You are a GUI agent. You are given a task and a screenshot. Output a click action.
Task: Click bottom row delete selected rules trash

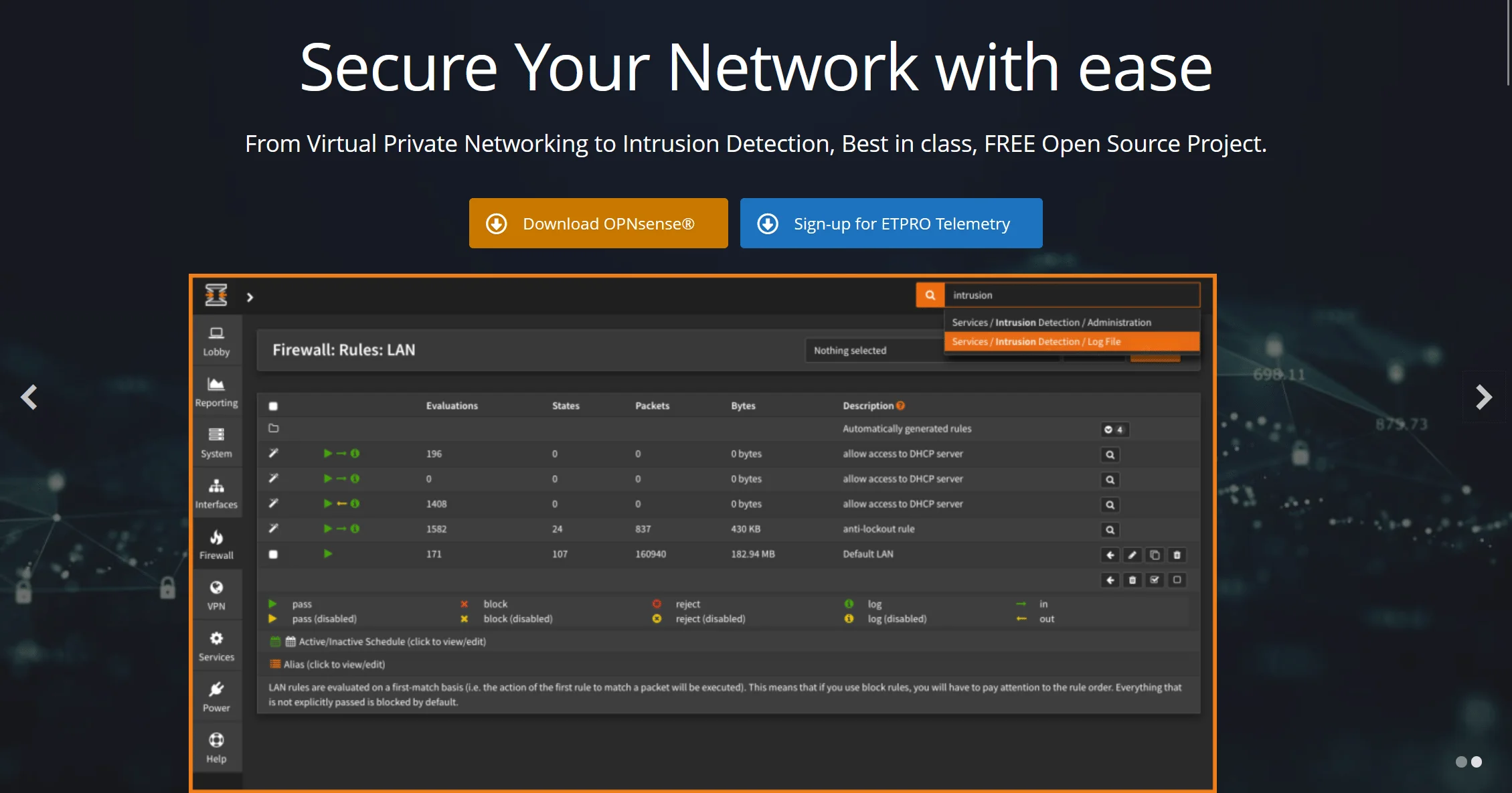(x=1132, y=580)
